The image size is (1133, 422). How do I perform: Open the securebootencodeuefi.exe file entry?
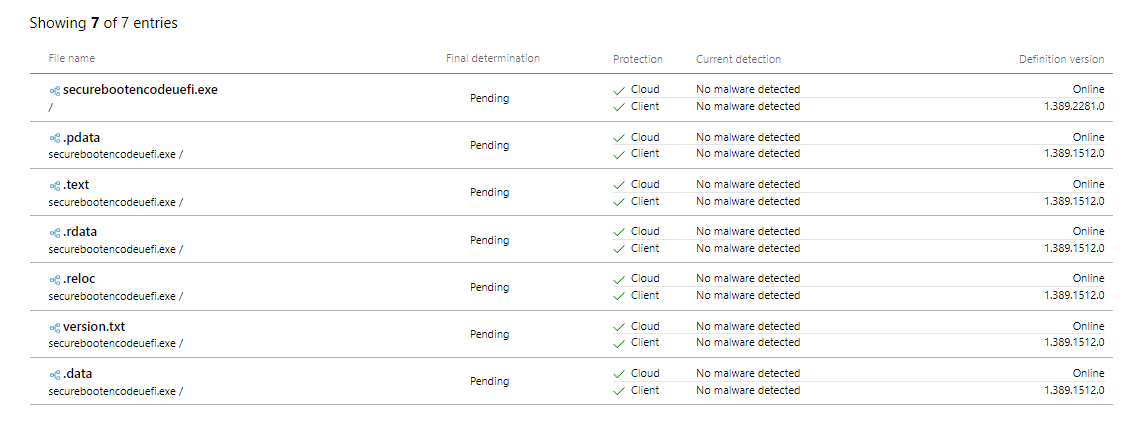point(140,90)
